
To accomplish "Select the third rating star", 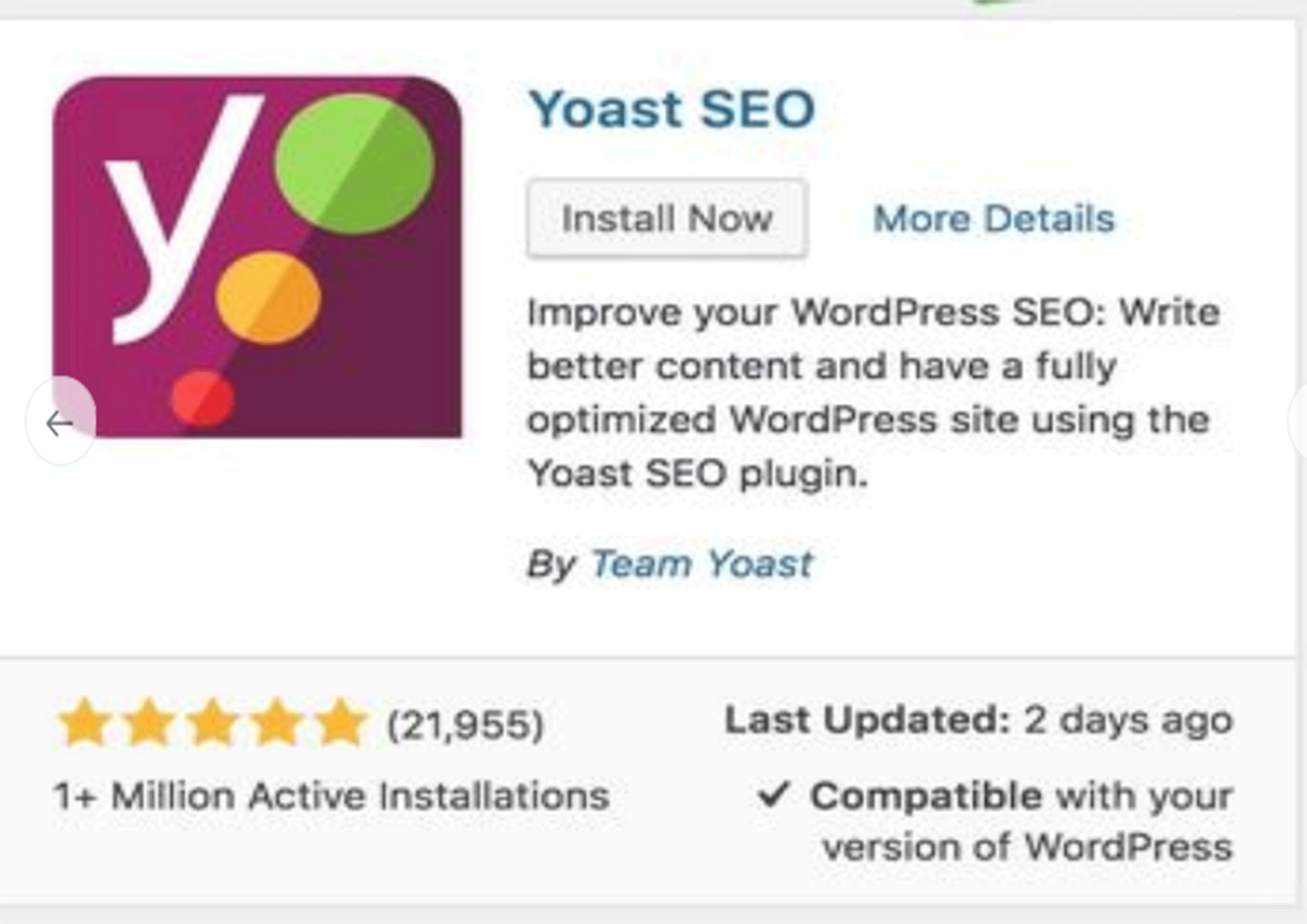I will point(212,721).
